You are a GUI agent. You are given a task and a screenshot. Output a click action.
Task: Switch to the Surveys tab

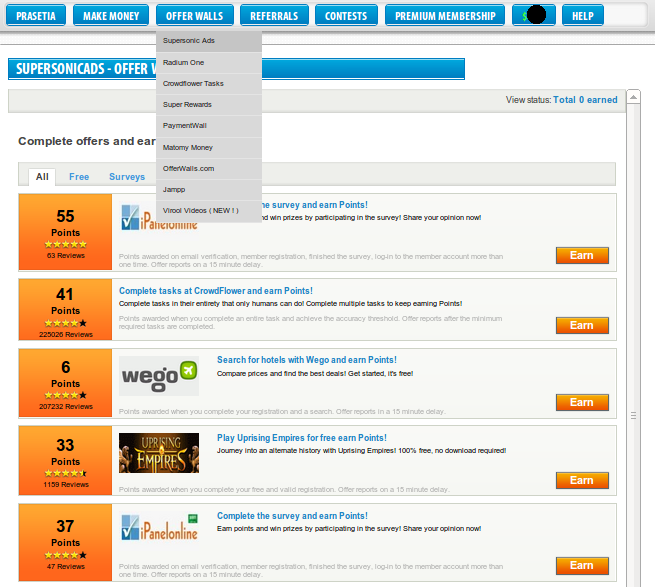pos(127,177)
